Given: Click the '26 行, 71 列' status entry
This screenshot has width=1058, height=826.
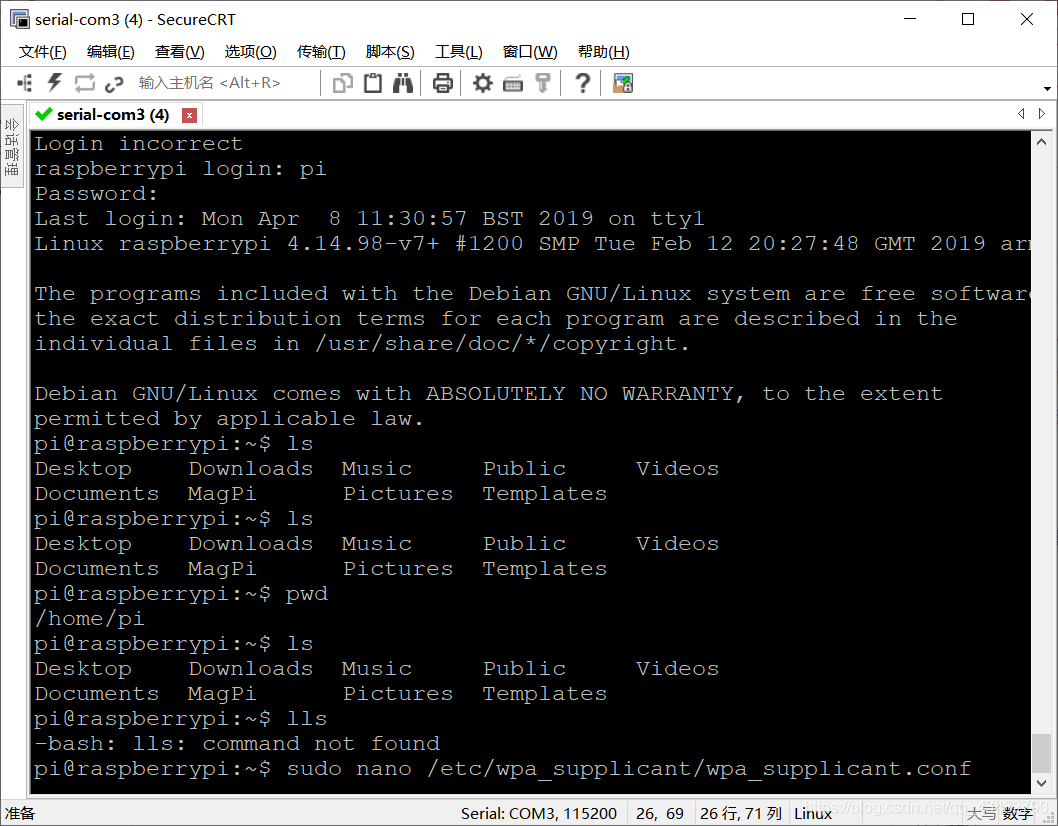Looking at the screenshot, I should pyautogui.click(x=741, y=814).
